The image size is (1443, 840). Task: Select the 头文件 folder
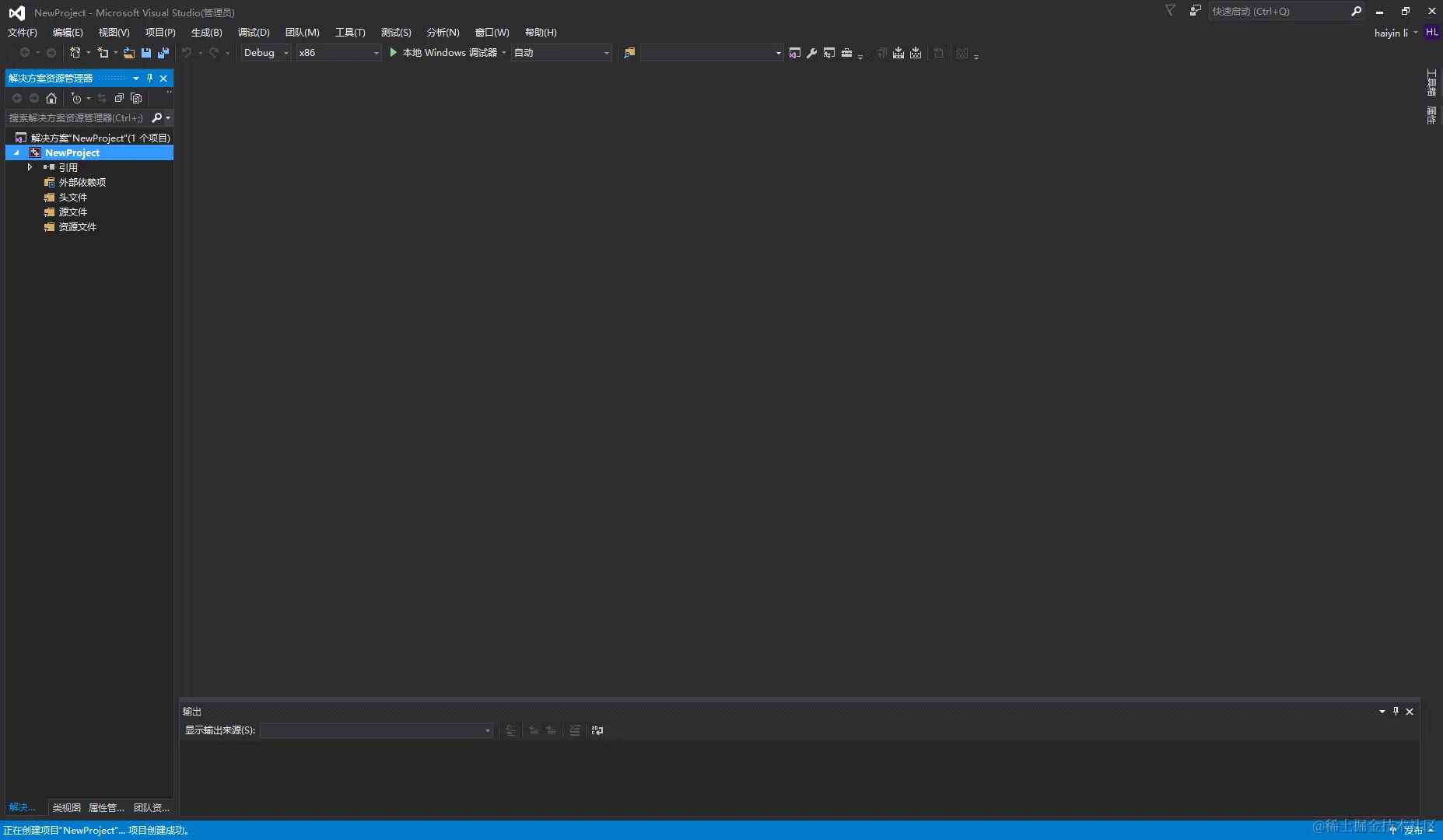tap(73, 197)
